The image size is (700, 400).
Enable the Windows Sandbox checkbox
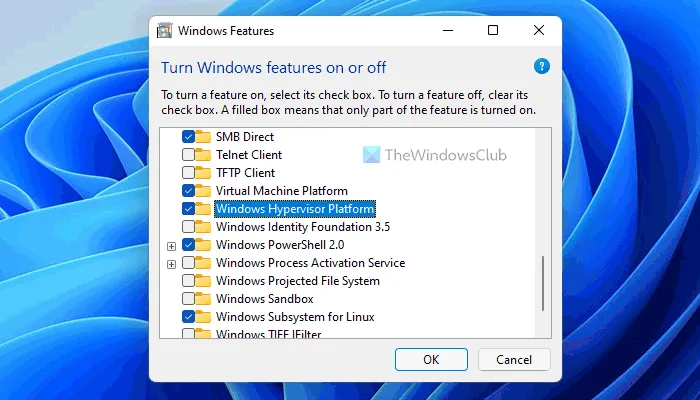188,299
